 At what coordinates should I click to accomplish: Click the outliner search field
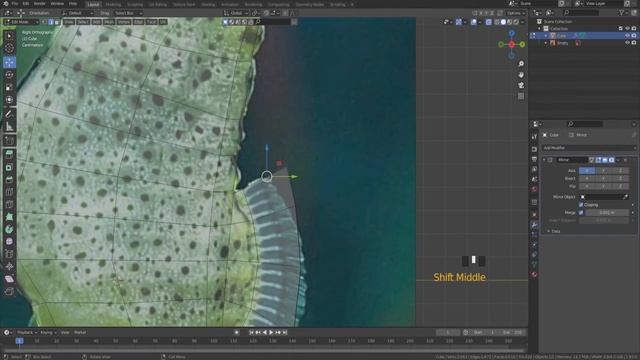[x=580, y=13]
